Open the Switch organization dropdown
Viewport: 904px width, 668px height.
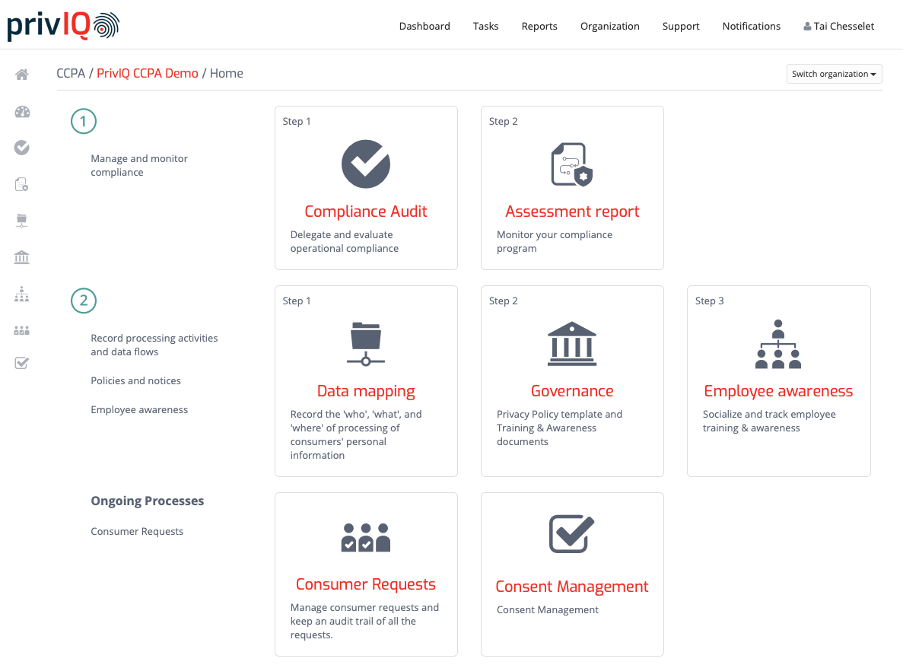point(834,74)
